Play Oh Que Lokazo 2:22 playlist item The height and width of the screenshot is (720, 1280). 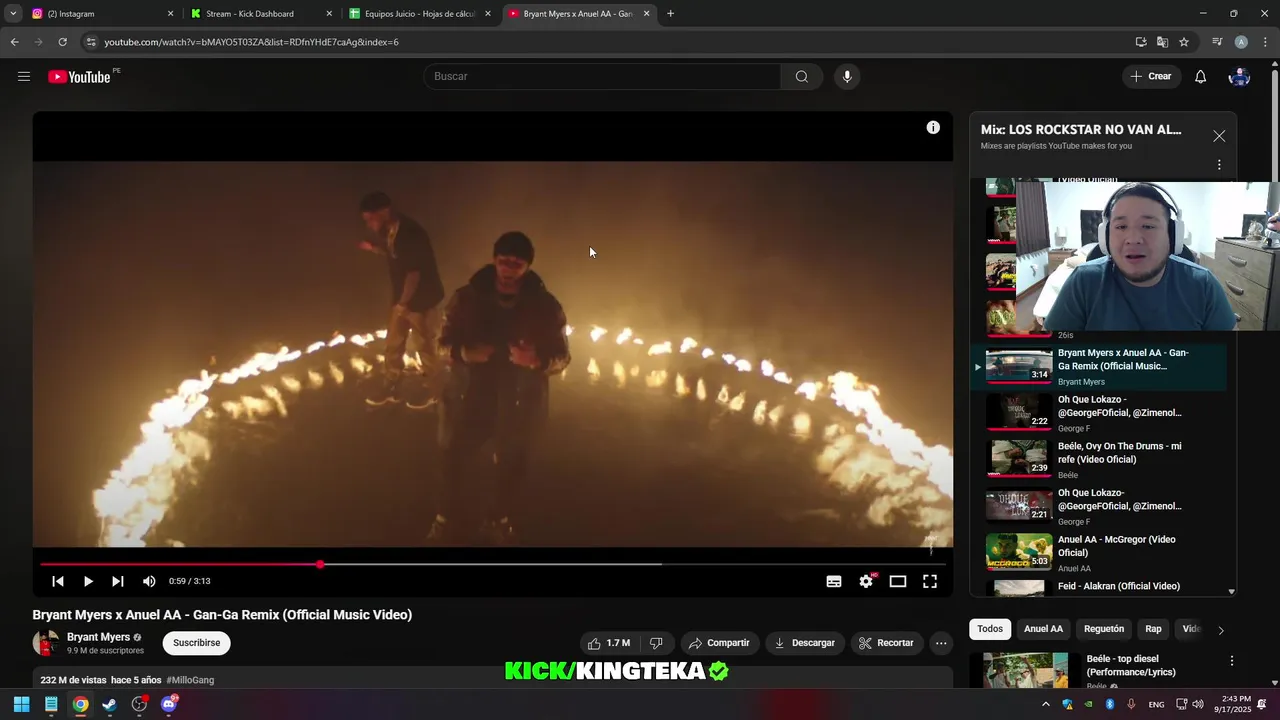1097,413
